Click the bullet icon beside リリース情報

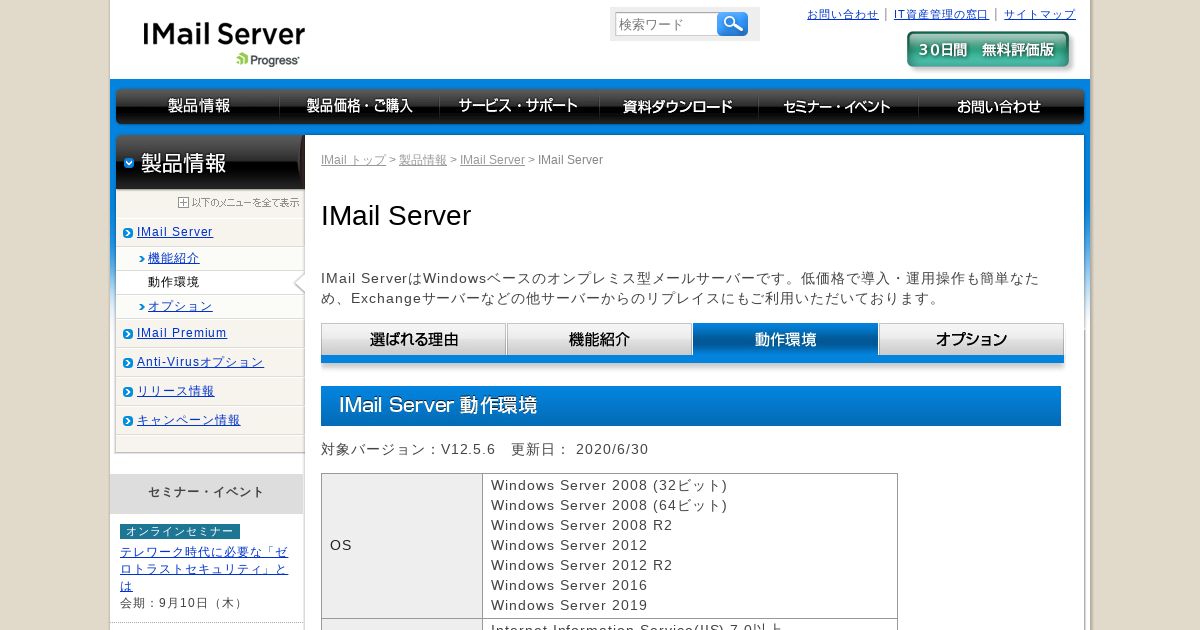point(128,392)
